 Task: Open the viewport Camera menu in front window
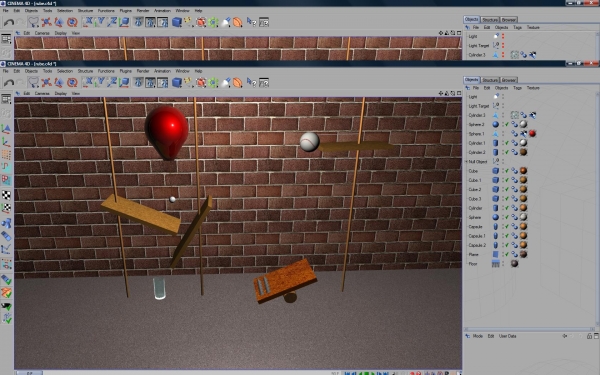42,93
